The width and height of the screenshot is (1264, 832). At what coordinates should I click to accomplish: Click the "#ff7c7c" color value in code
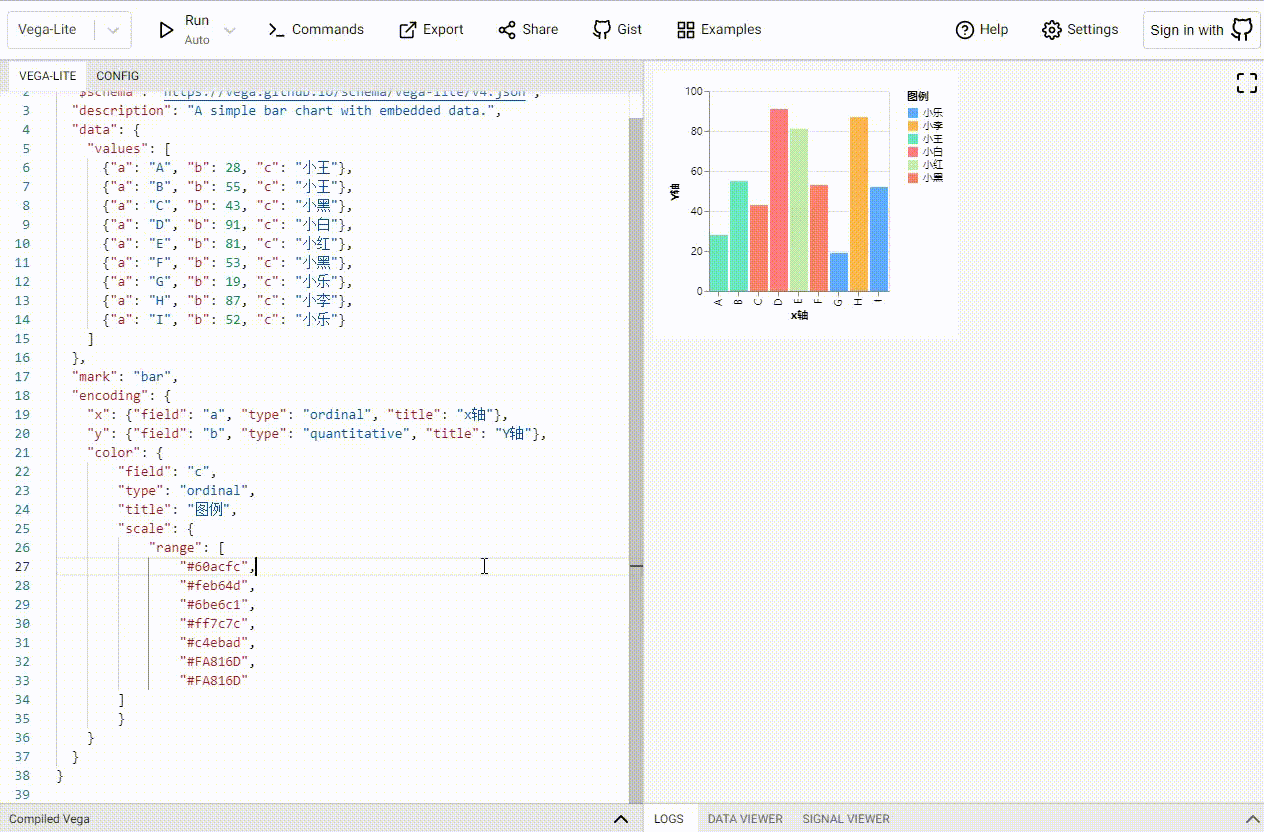(213, 623)
